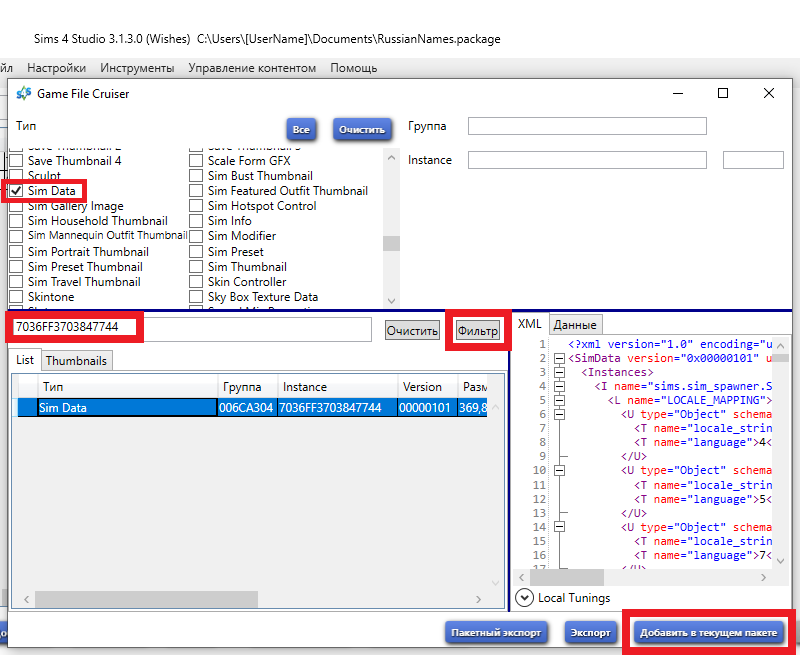This screenshot has width=800, height=655.
Task: Collapse the SimData XML node on line 2
Action: click(561, 358)
